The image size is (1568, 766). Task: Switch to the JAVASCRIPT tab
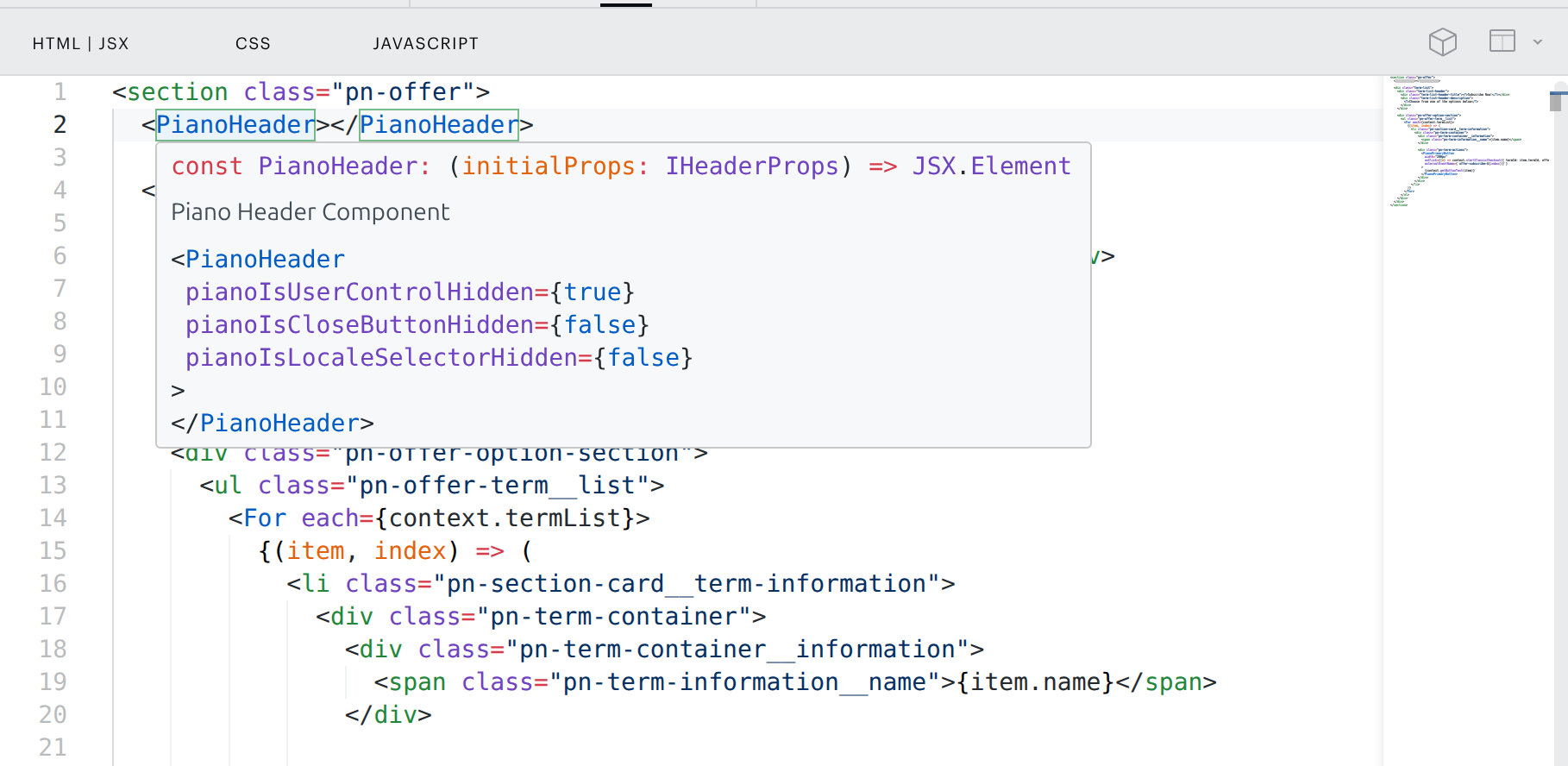[425, 43]
